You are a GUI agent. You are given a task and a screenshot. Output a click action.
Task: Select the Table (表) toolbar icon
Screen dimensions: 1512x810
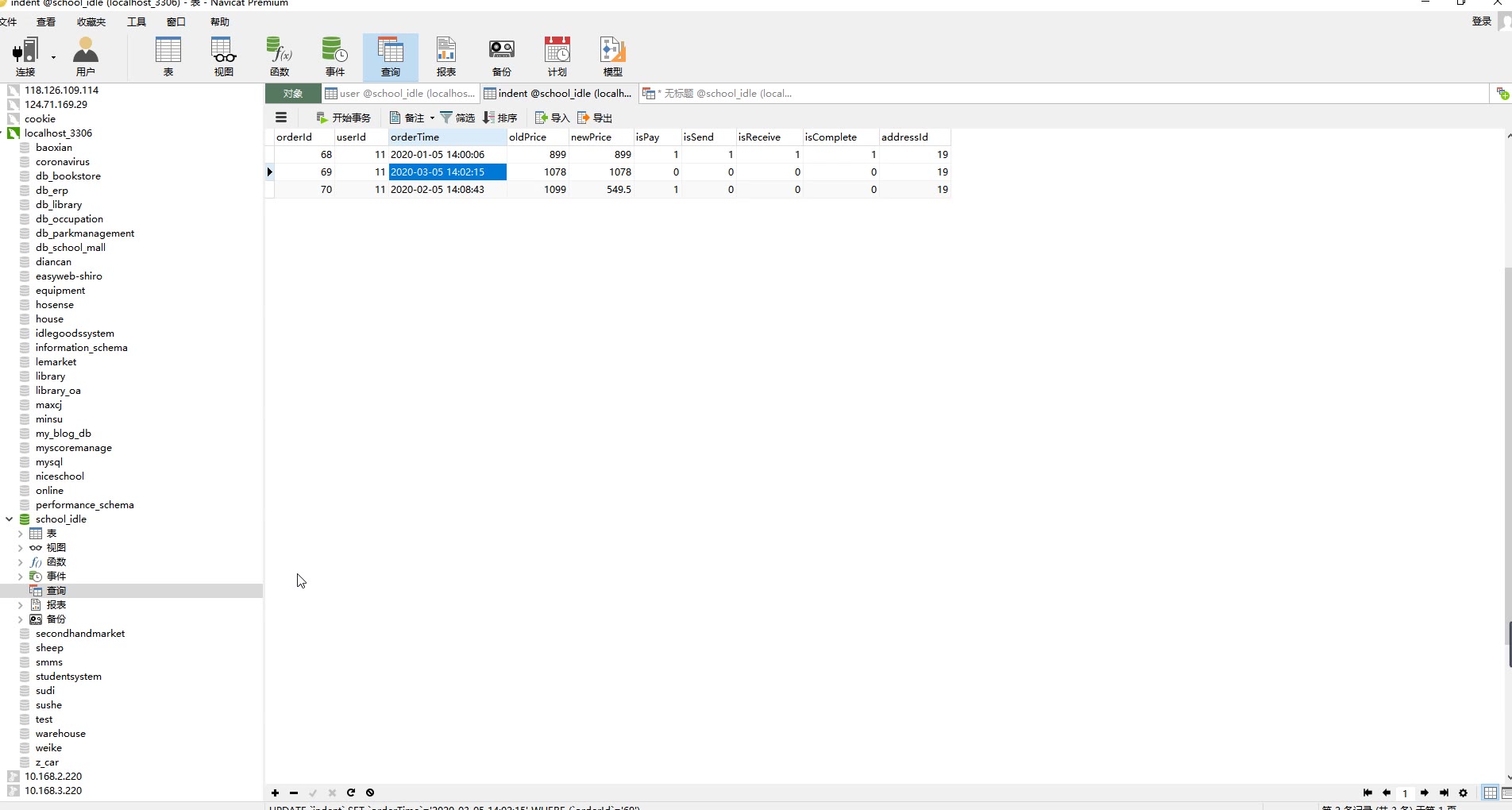[x=168, y=56]
